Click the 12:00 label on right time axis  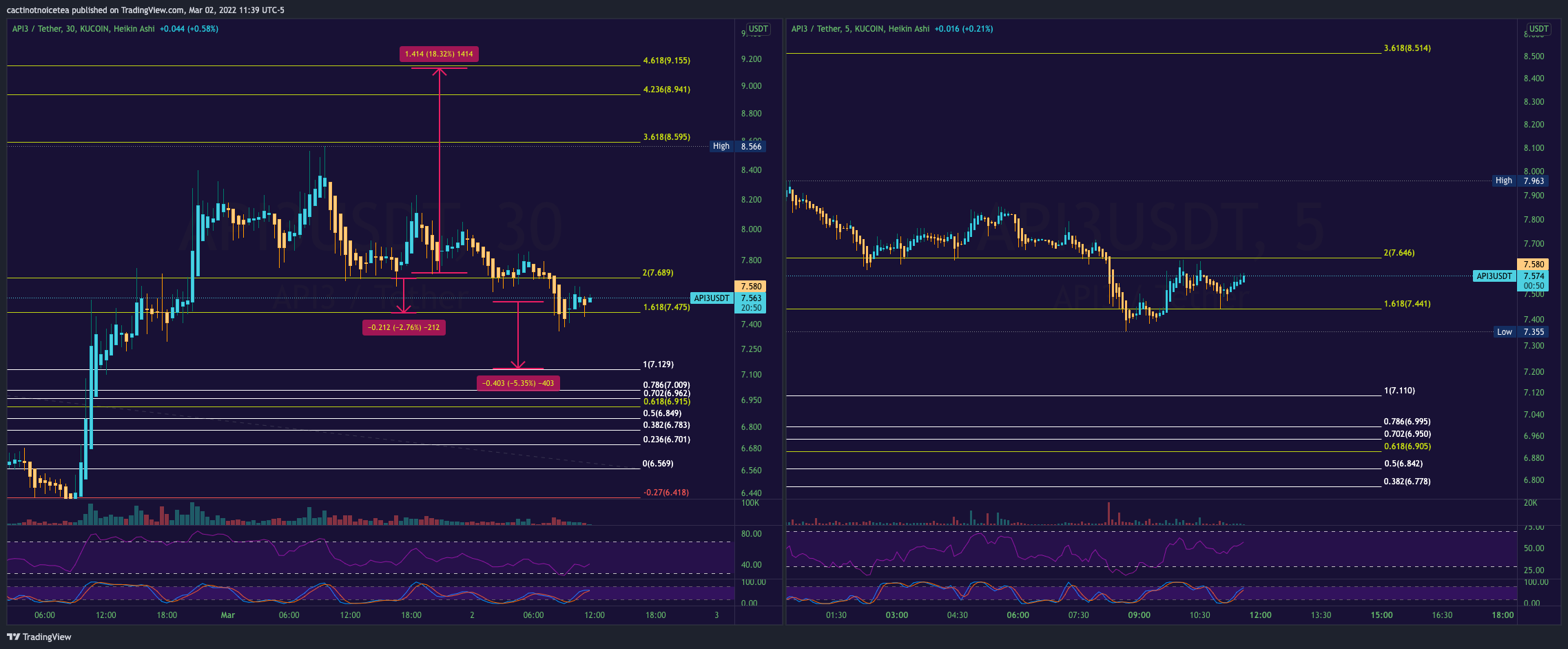click(x=1260, y=615)
